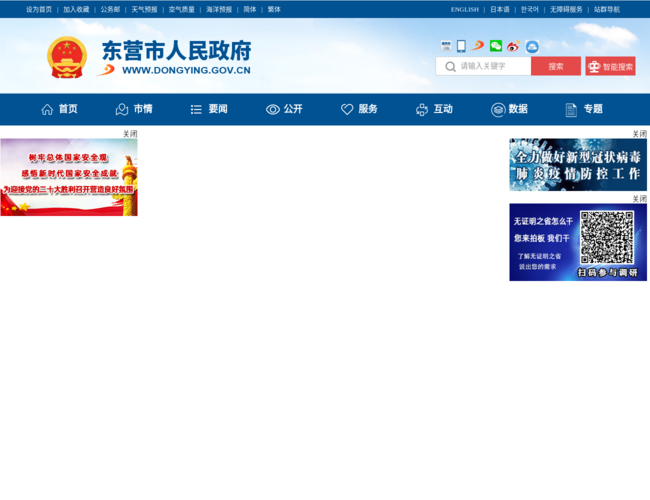Click the WeChat icon above the search bar
The height and width of the screenshot is (500, 650).
(496, 46)
